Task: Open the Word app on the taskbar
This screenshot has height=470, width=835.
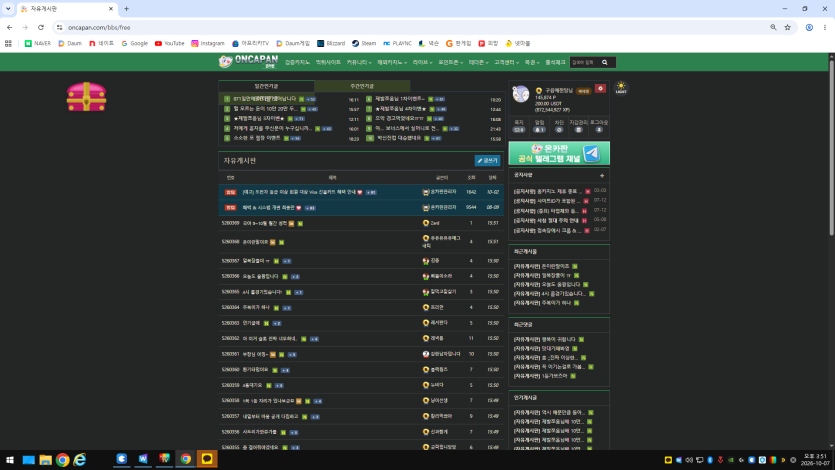Action: pos(143,459)
